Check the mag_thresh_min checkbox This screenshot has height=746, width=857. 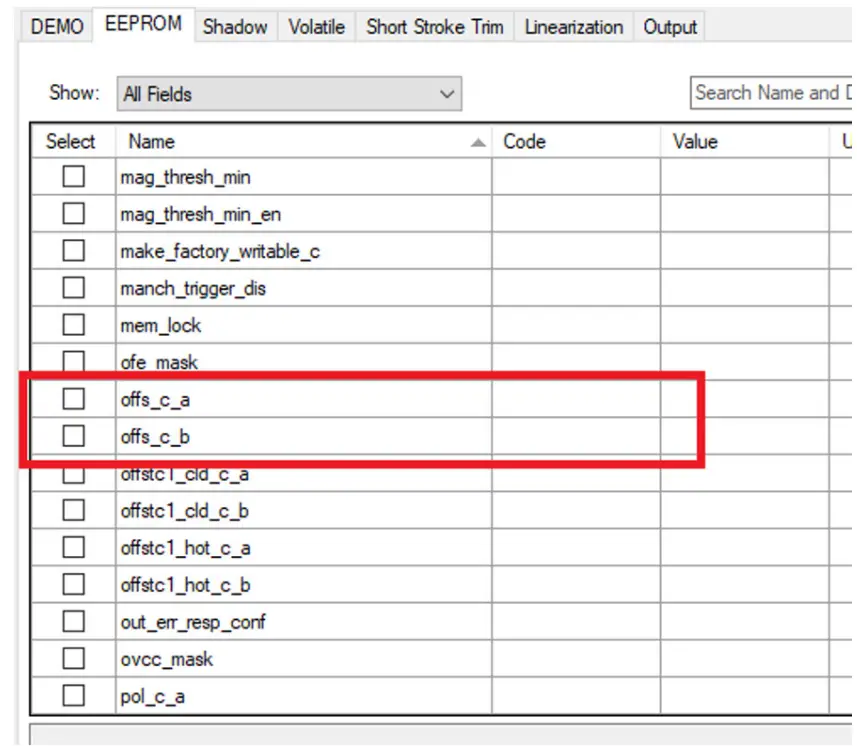74,177
